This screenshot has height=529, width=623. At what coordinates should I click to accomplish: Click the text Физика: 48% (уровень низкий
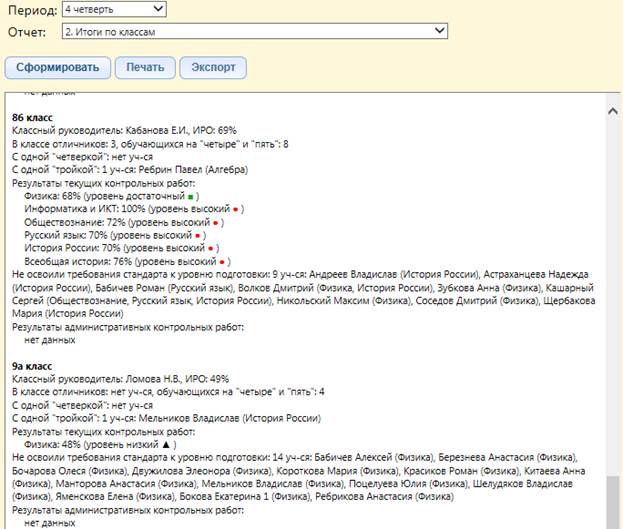click(x=91, y=444)
